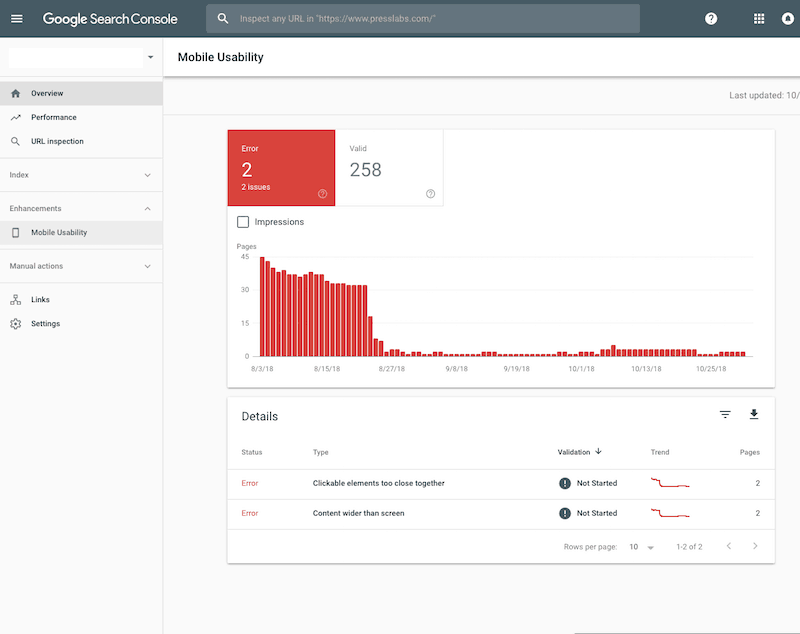Click trend sparkline for Content wider row

pyautogui.click(x=670, y=513)
